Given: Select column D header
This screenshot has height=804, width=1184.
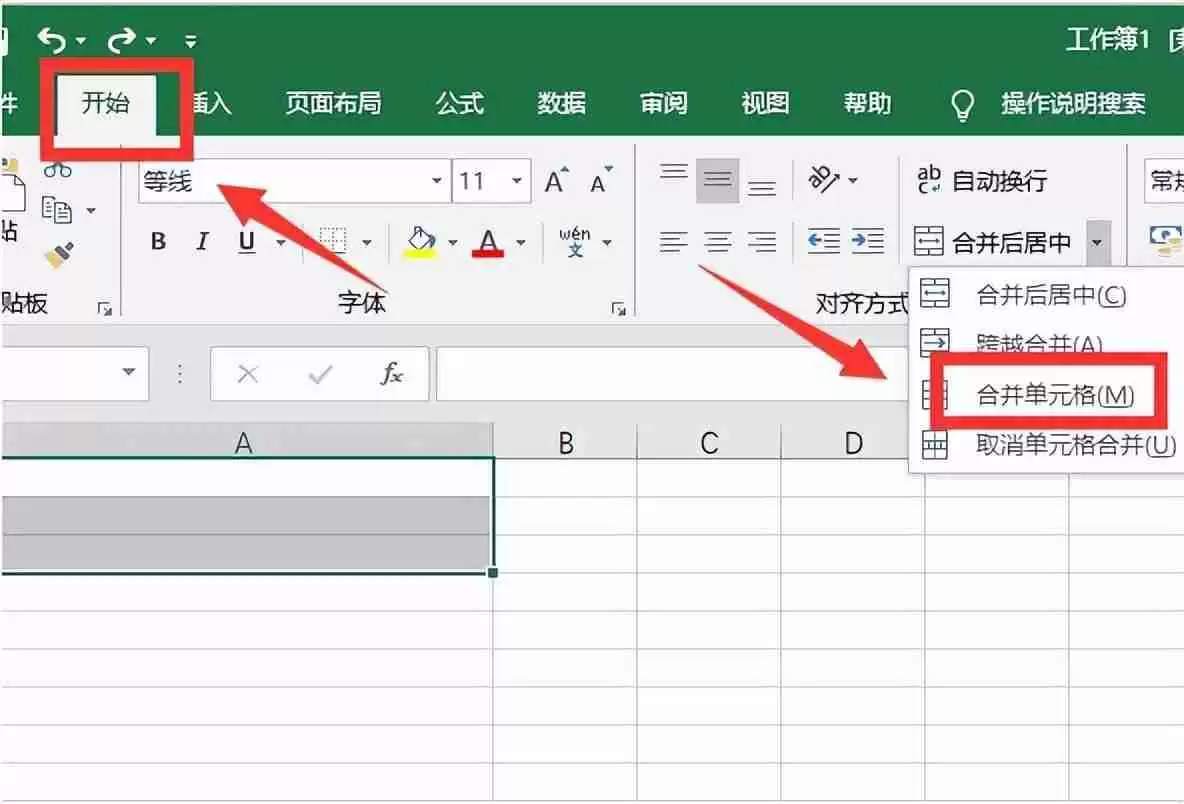Looking at the screenshot, I should tap(853, 442).
